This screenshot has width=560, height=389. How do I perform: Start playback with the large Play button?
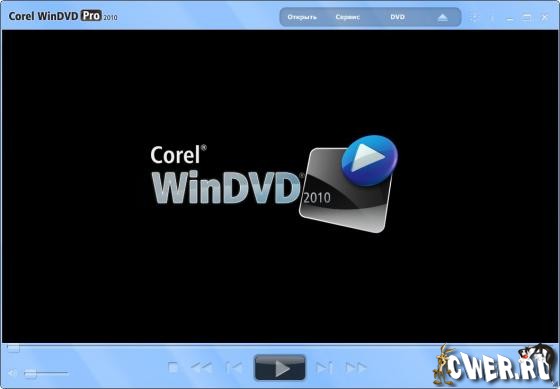click(x=280, y=368)
